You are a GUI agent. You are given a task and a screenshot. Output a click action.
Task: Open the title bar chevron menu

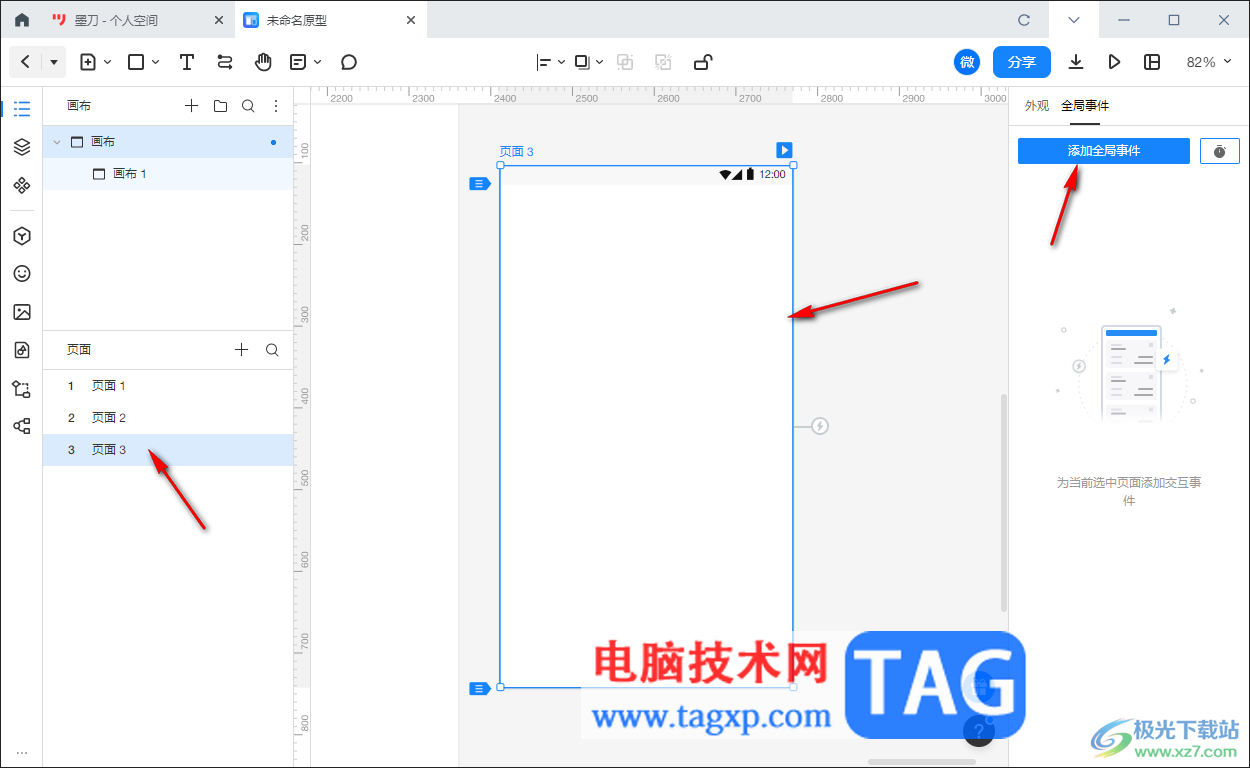1074,20
